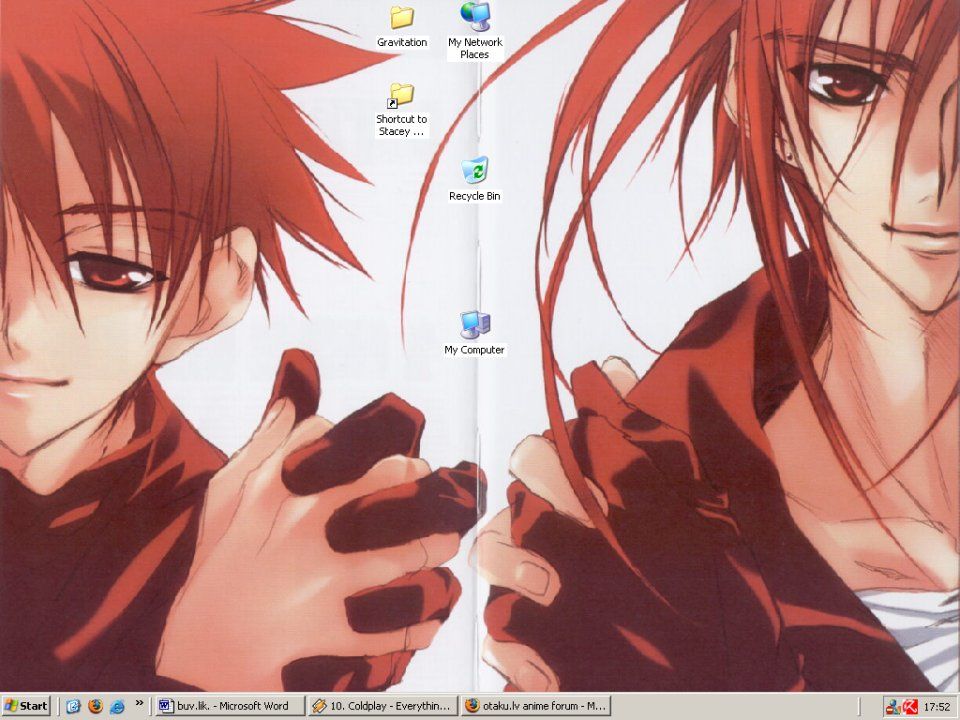Click the network connection tray icon
The image size is (960, 720).
coord(893,707)
